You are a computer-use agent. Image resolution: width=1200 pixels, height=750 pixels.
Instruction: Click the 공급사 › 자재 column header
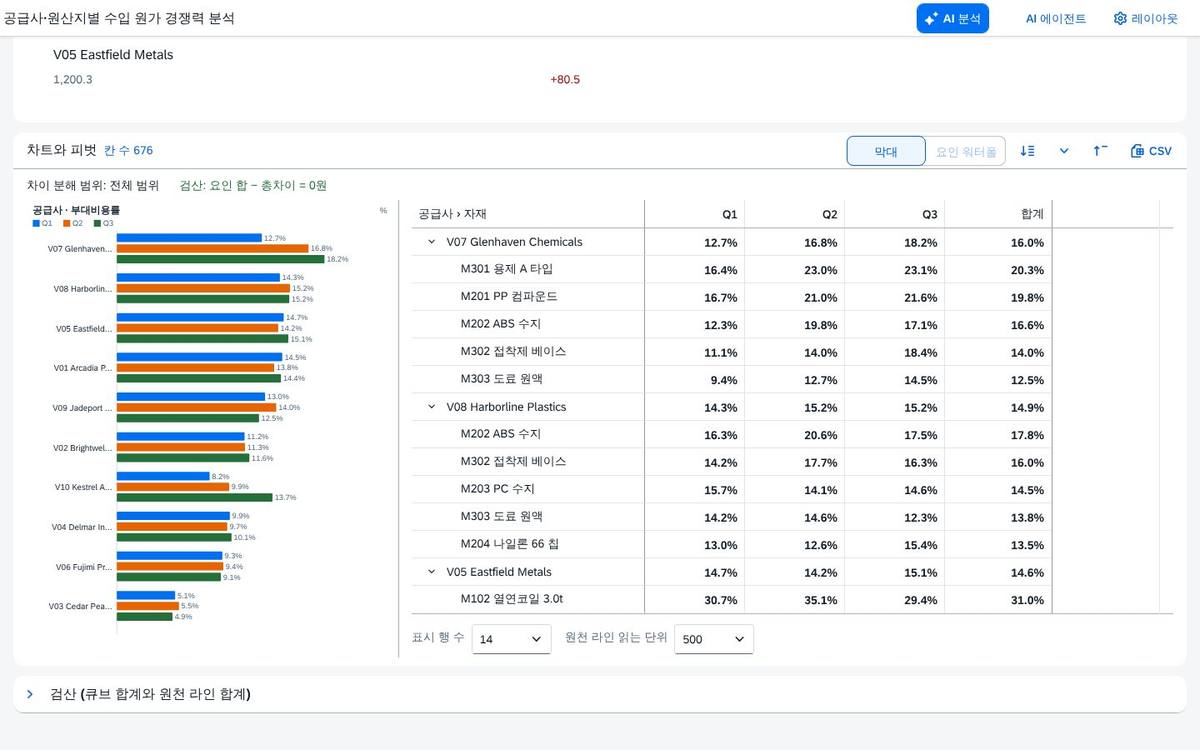(528, 214)
